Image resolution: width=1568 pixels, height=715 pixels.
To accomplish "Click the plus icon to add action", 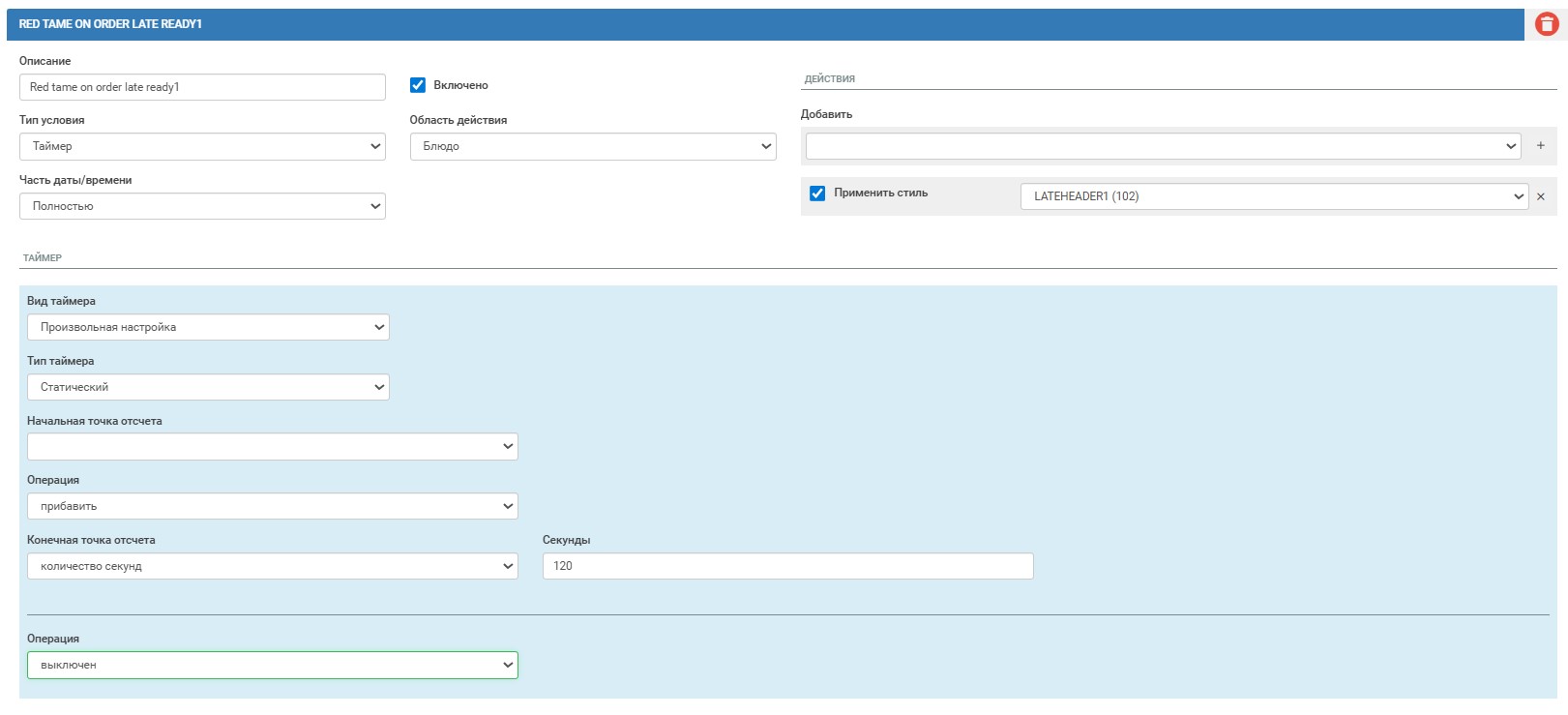I will point(1540,146).
